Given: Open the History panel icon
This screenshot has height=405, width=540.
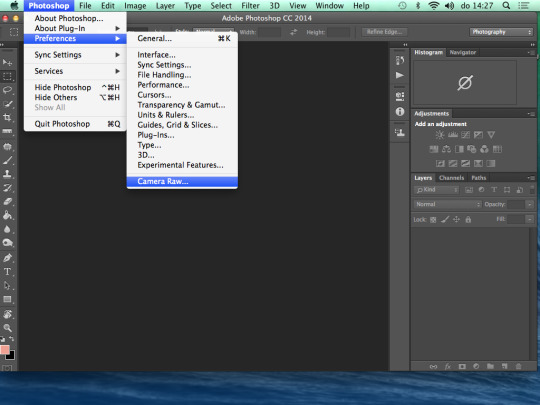Looking at the screenshot, I should coord(400,61).
